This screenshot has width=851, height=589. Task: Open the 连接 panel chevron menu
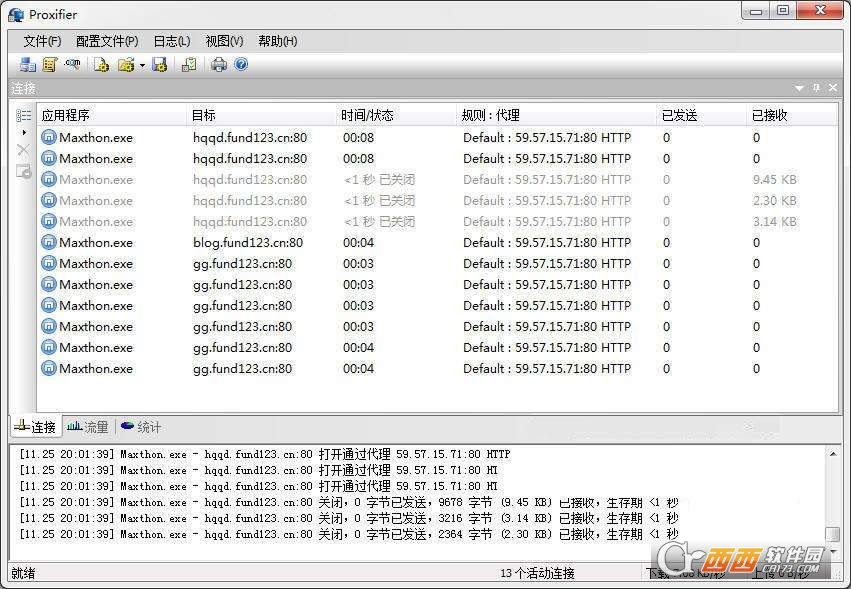[x=799, y=88]
